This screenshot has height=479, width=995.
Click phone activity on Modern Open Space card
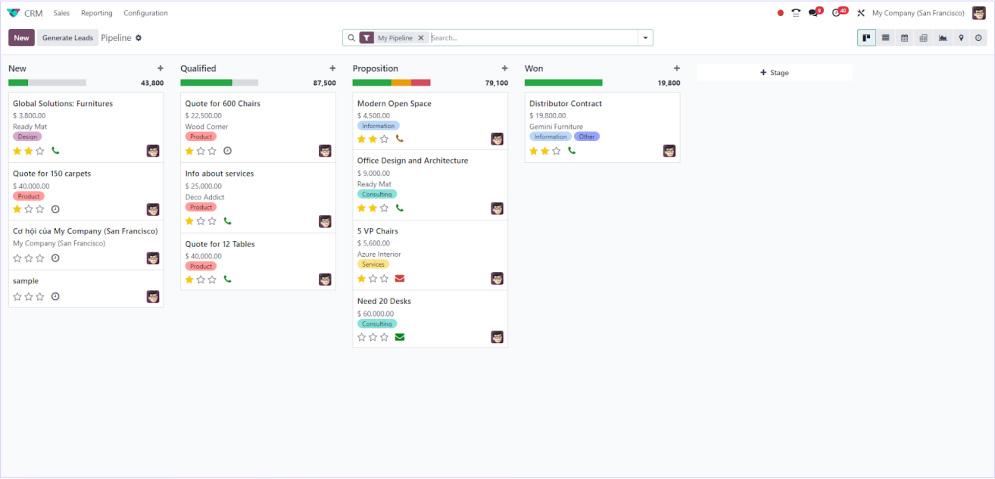pyautogui.click(x=400, y=138)
